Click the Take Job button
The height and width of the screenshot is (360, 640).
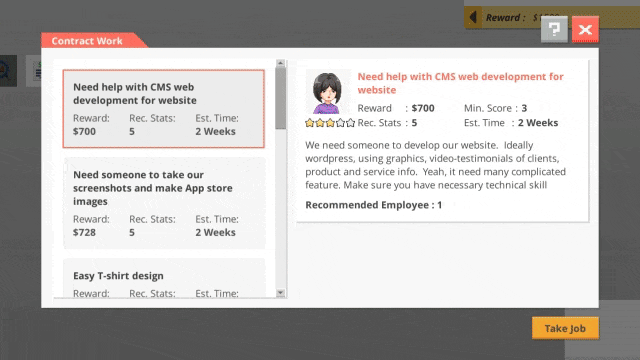[x=565, y=328]
